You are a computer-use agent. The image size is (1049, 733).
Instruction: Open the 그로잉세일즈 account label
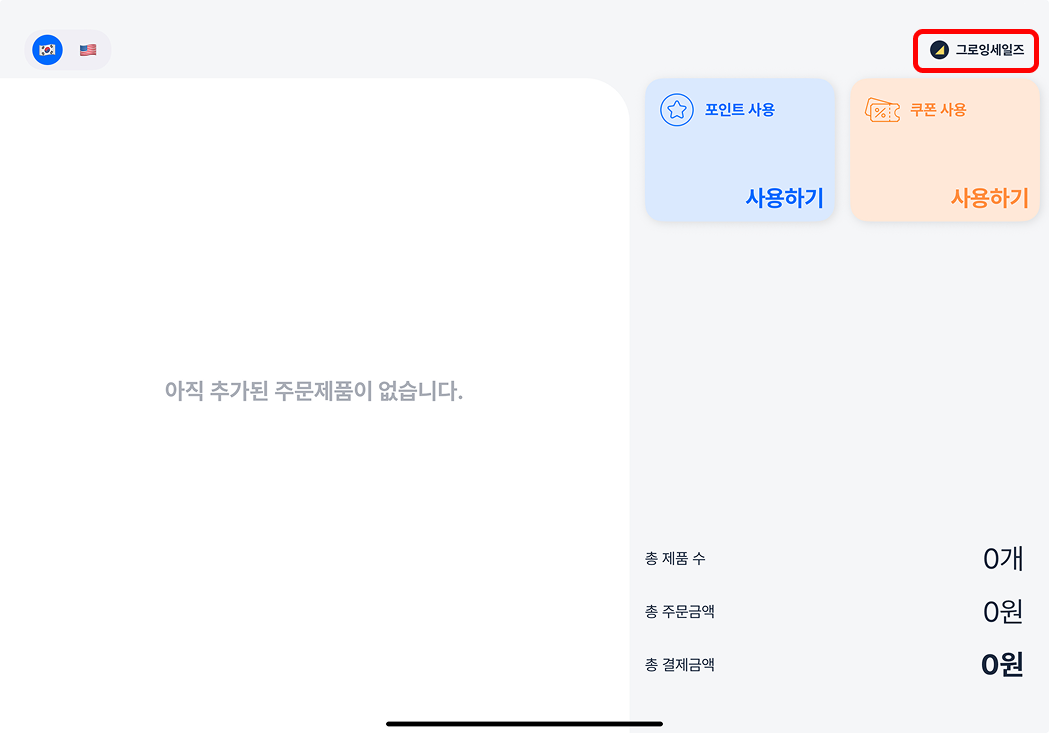tap(989, 50)
